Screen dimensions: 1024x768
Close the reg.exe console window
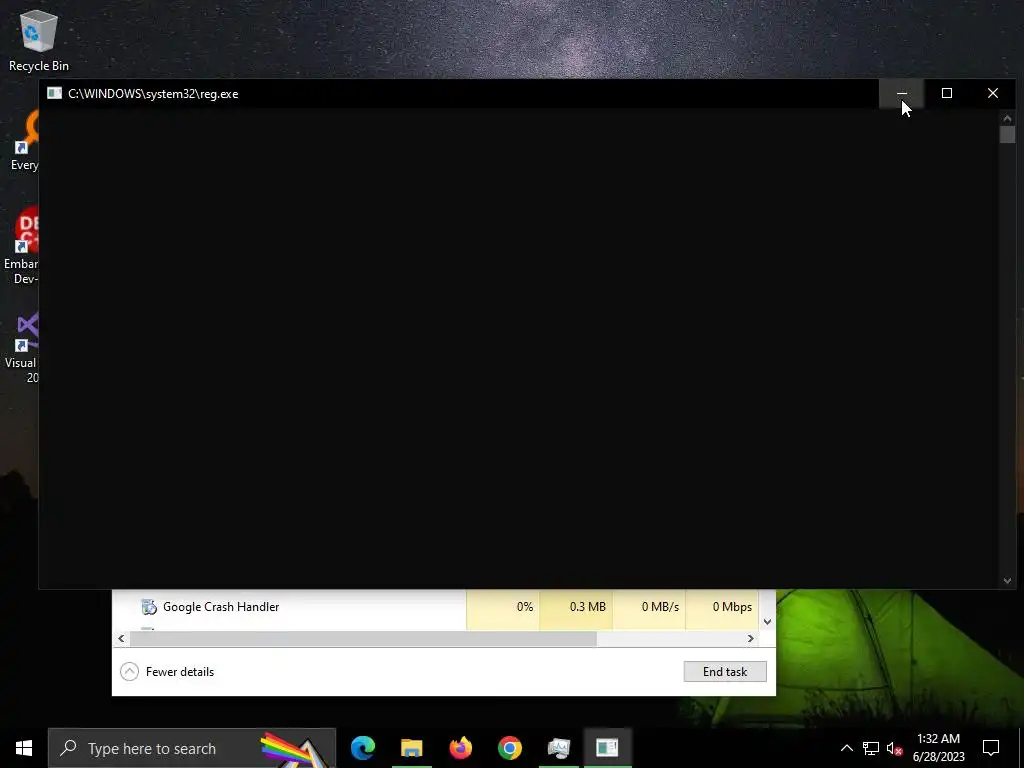click(x=993, y=93)
